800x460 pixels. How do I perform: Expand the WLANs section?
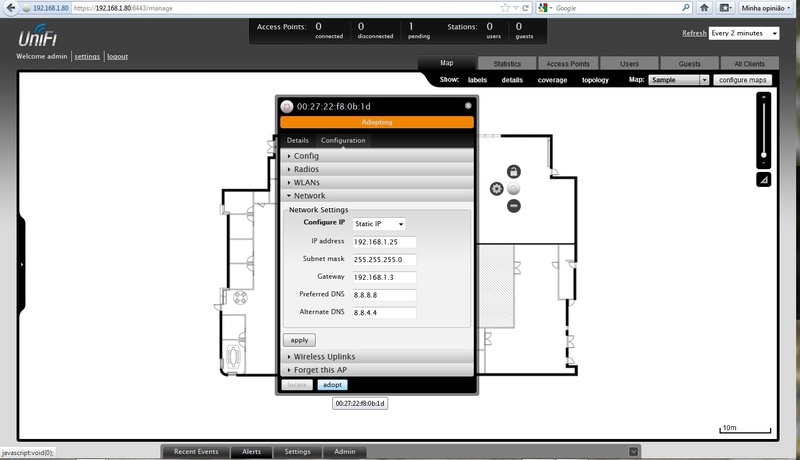[377, 182]
